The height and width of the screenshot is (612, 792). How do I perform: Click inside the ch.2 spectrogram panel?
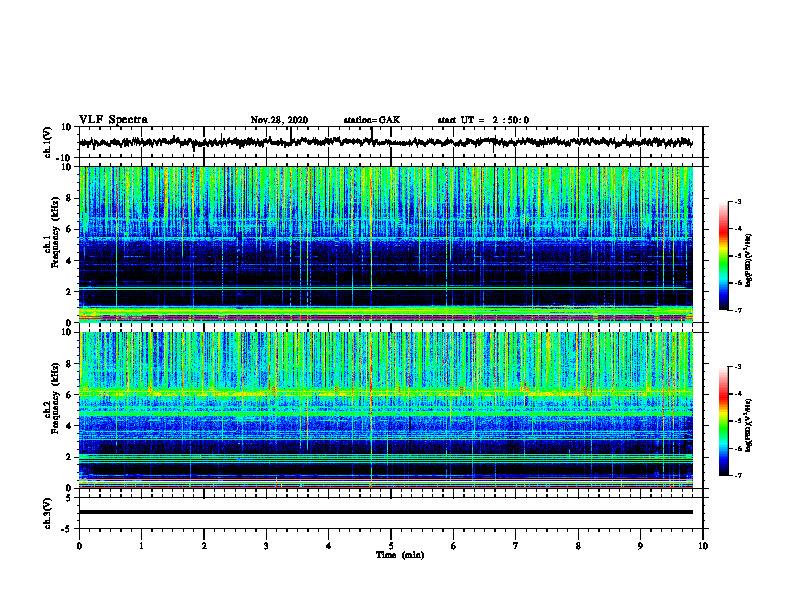pyautogui.click(x=386, y=410)
